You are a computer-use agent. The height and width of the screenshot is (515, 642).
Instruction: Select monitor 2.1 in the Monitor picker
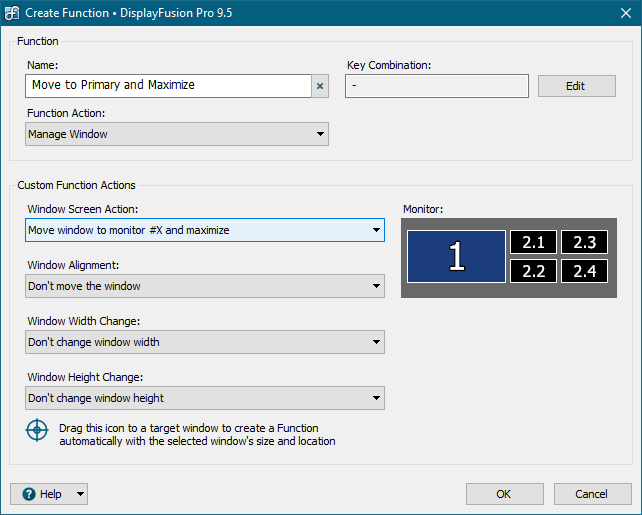click(533, 242)
